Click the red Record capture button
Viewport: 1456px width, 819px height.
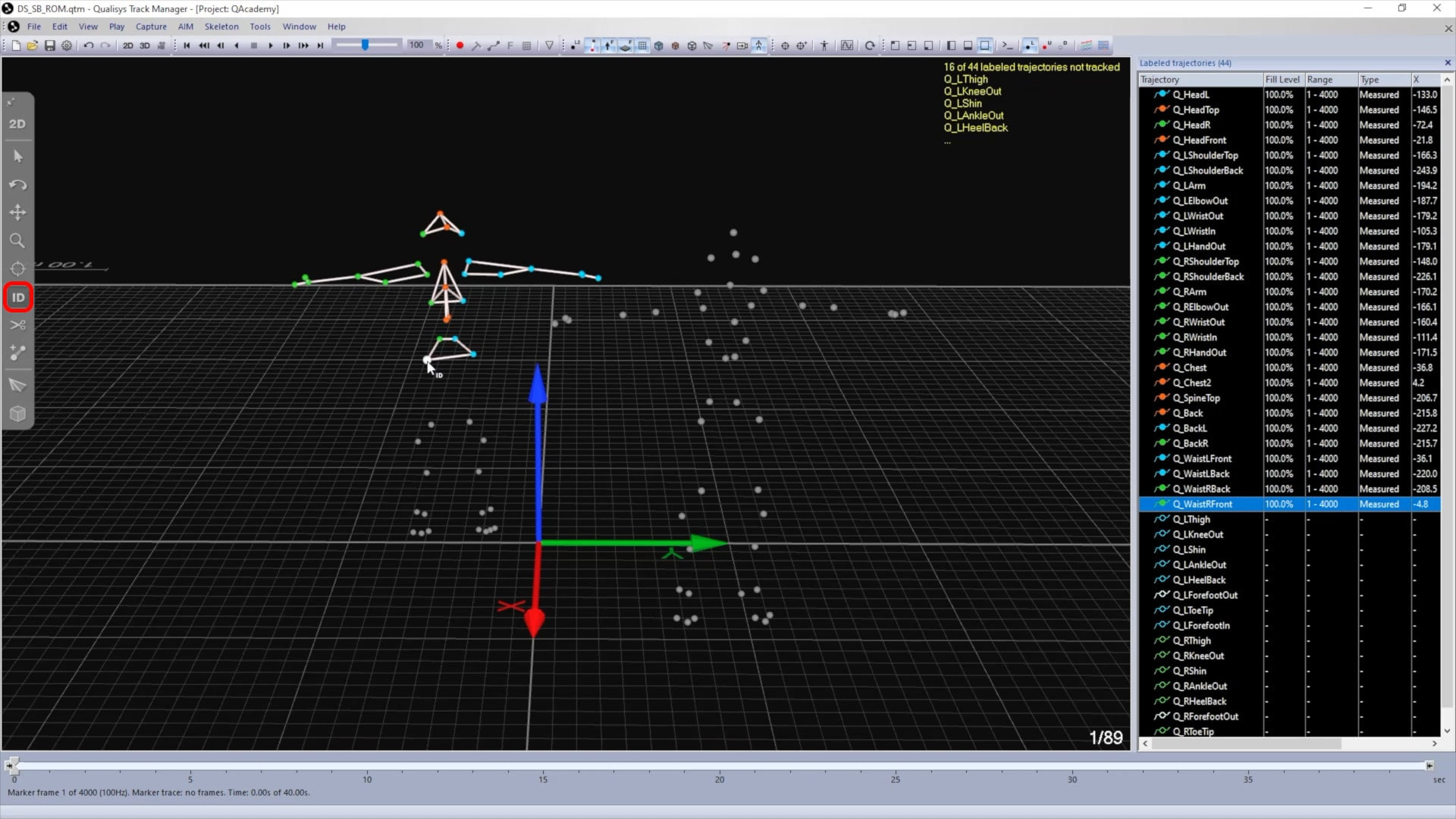pyautogui.click(x=460, y=45)
